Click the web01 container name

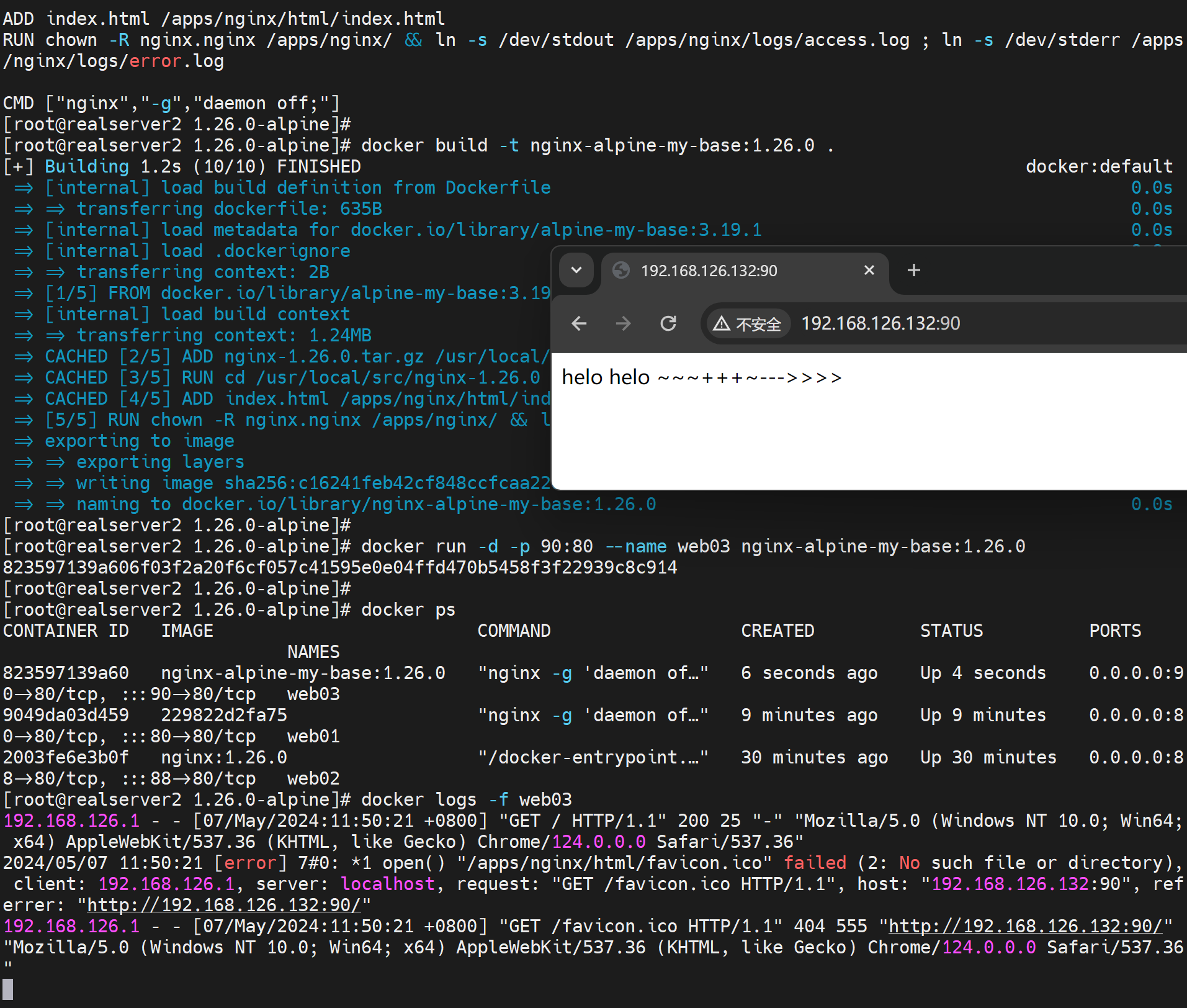point(313,736)
